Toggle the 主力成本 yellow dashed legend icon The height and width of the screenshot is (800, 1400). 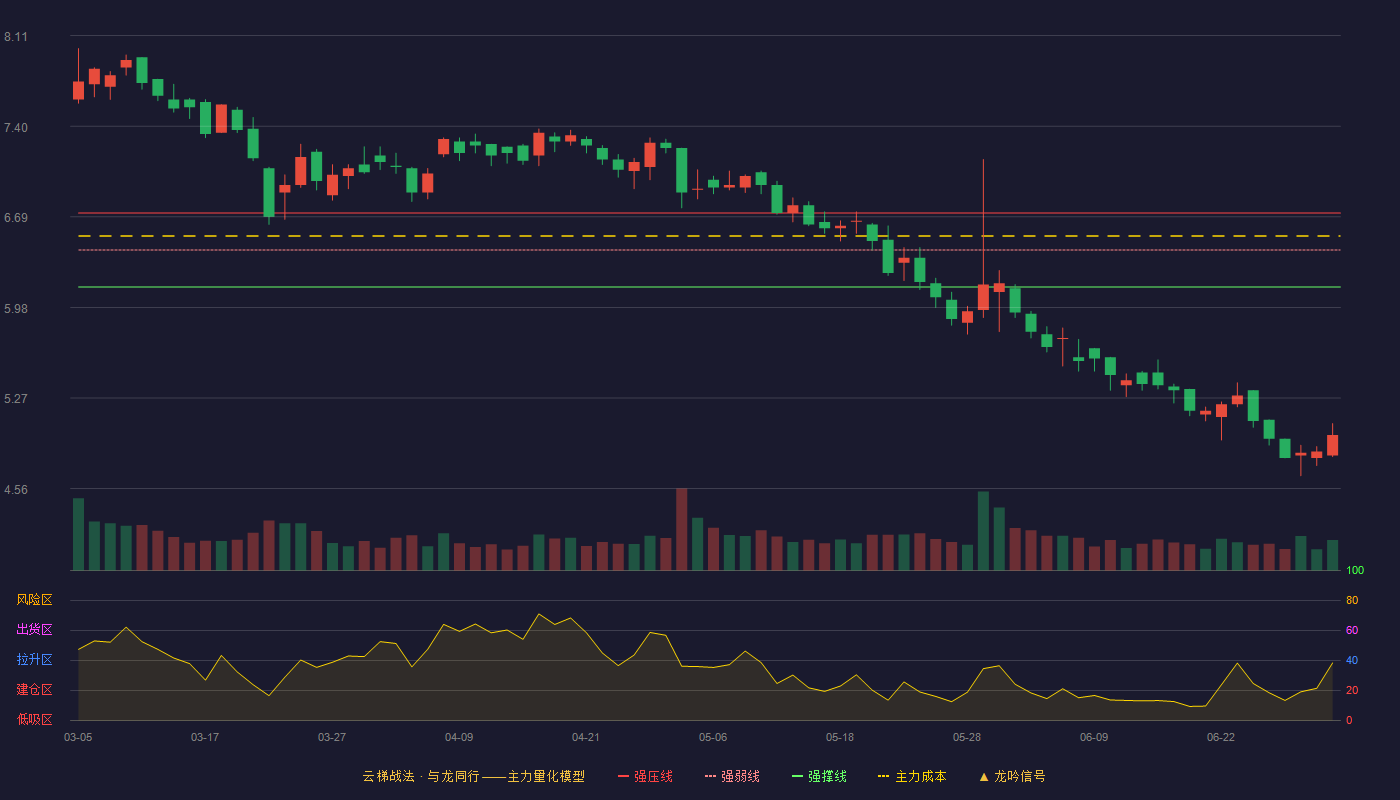(x=884, y=776)
